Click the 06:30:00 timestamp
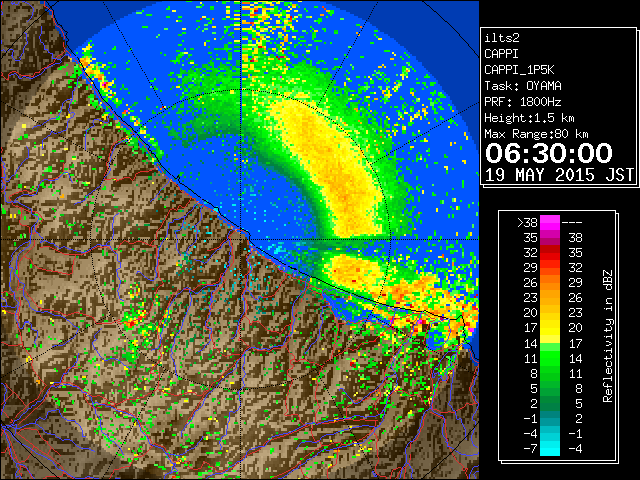Image resolution: width=640 pixels, height=480 pixels. (x=549, y=153)
